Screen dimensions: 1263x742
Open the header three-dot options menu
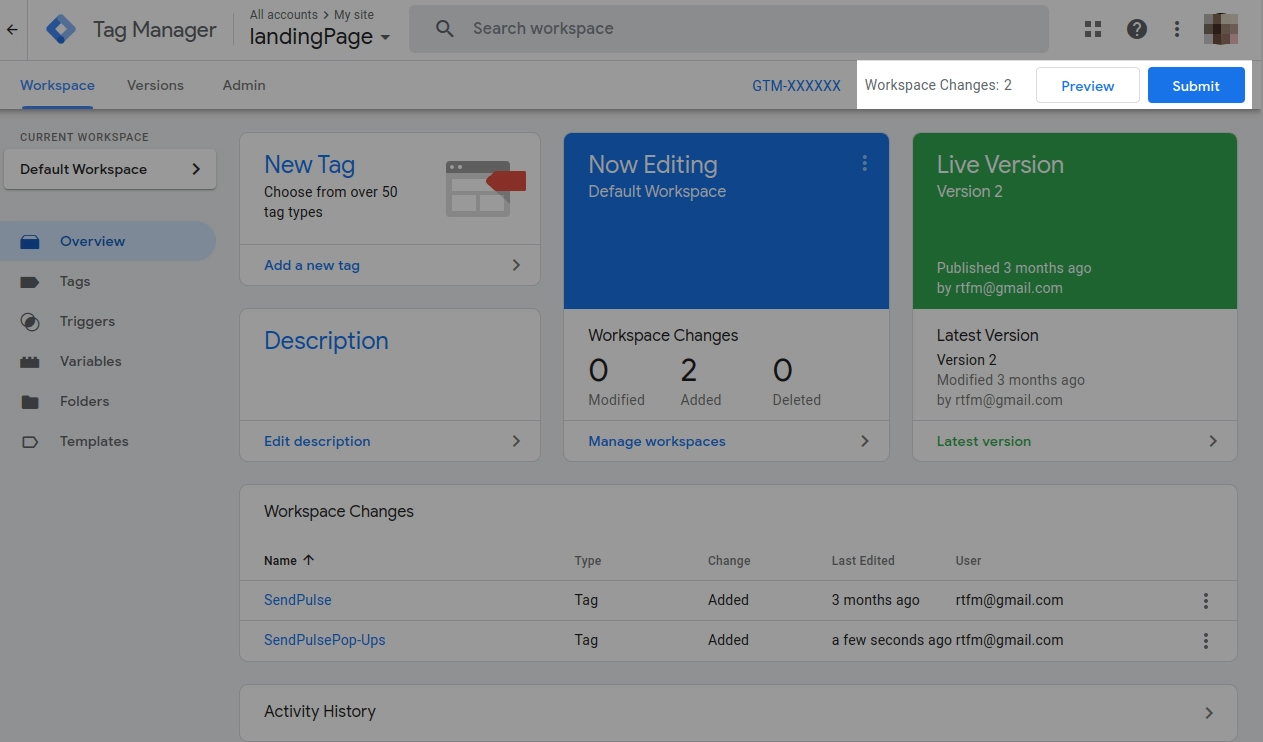1177,29
